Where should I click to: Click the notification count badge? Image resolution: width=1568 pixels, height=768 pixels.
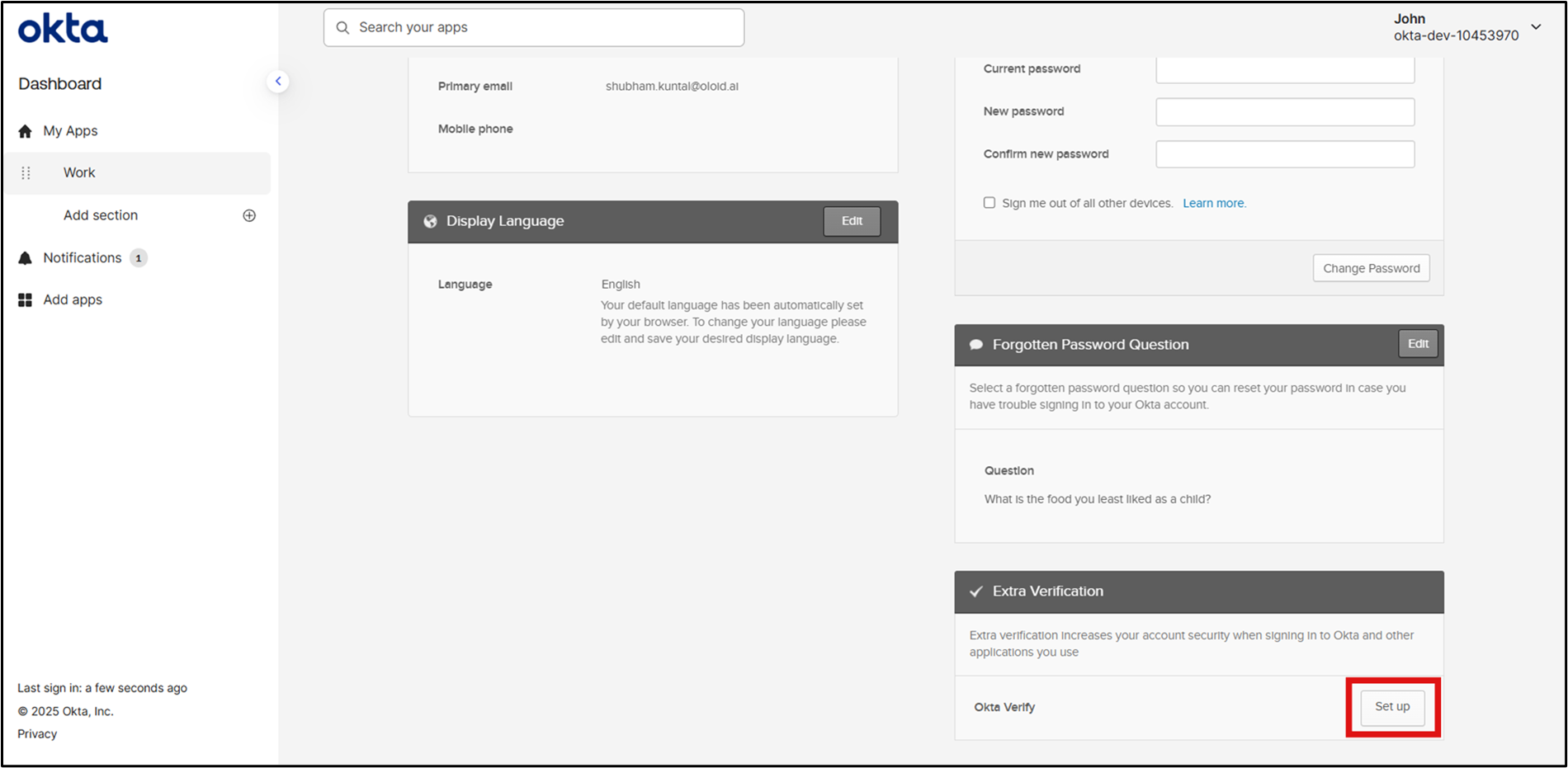[139, 258]
